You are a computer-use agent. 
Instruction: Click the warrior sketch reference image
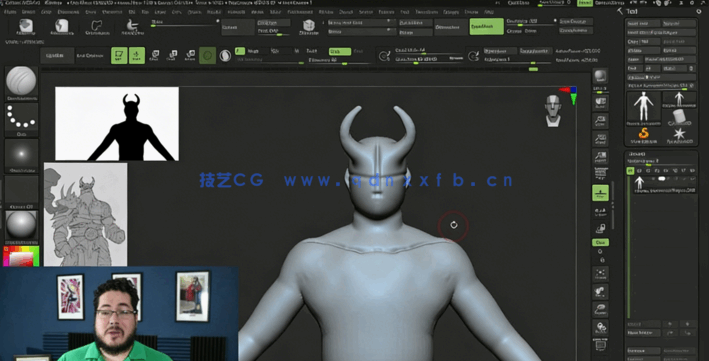pyautogui.click(x=85, y=214)
